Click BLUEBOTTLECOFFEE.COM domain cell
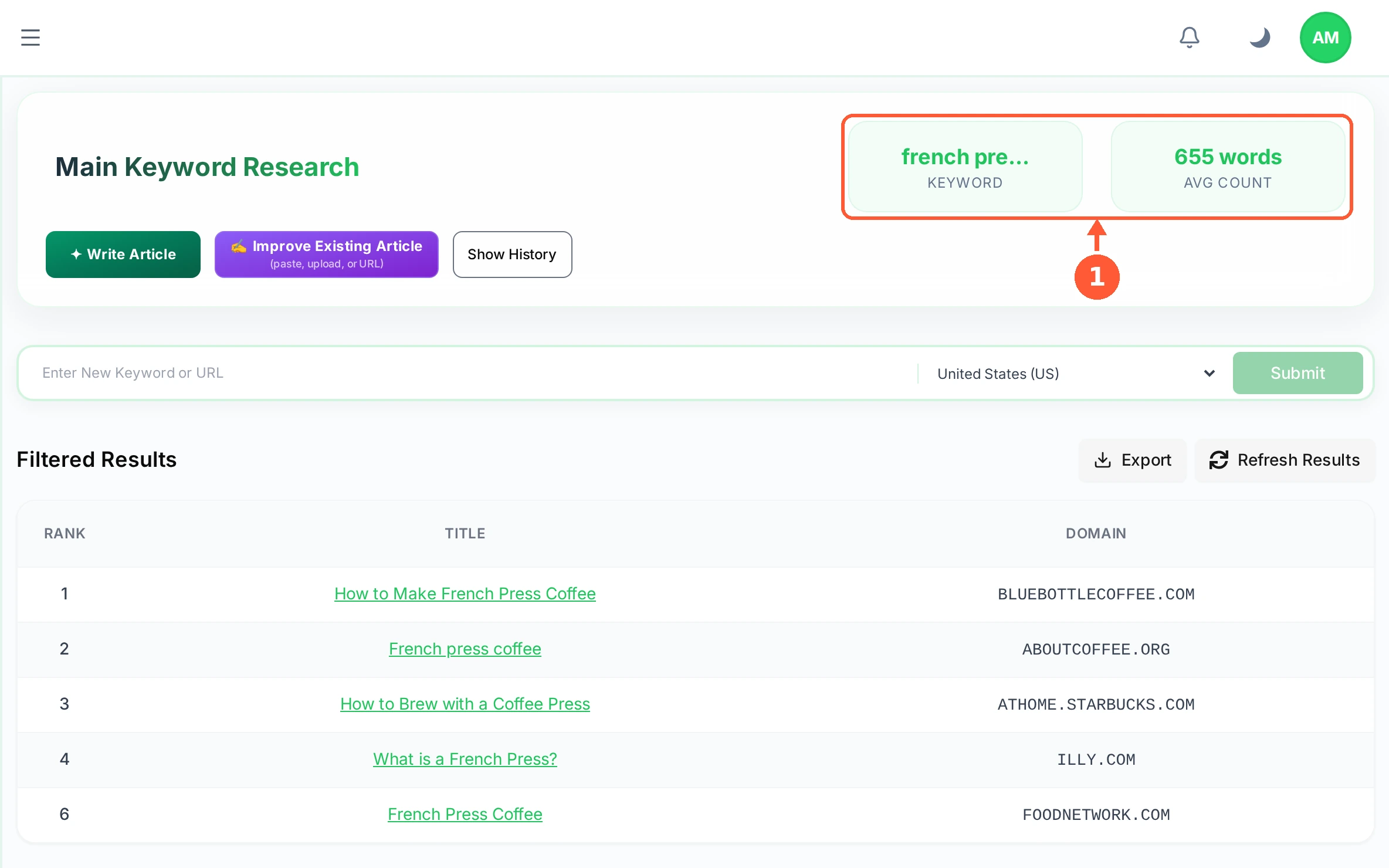The height and width of the screenshot is (868, 1389). tap(1096, 594)
